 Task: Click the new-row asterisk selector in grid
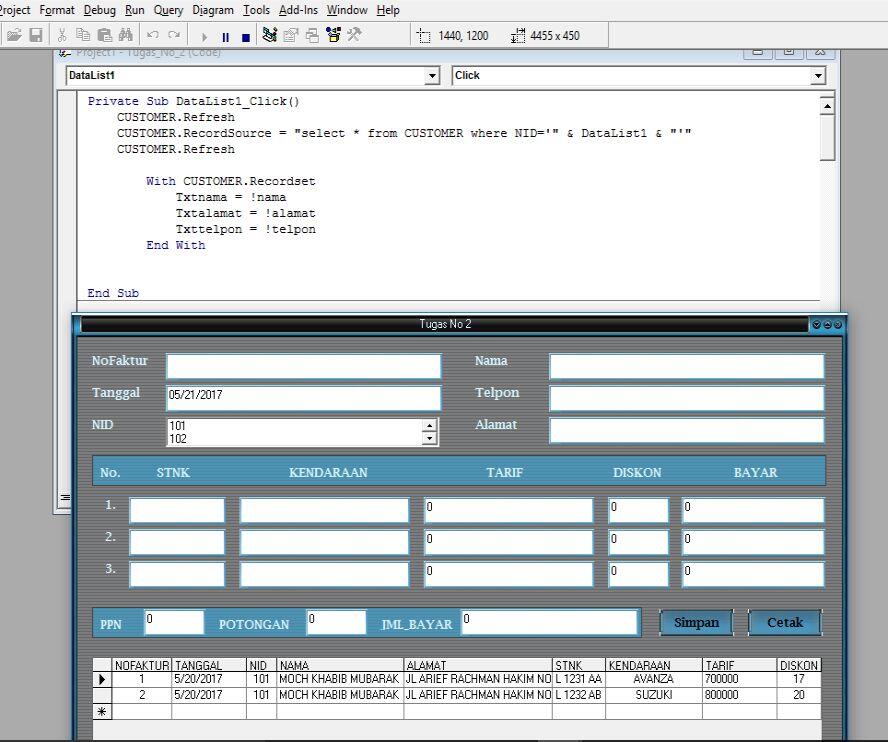[x=102, y=711]
